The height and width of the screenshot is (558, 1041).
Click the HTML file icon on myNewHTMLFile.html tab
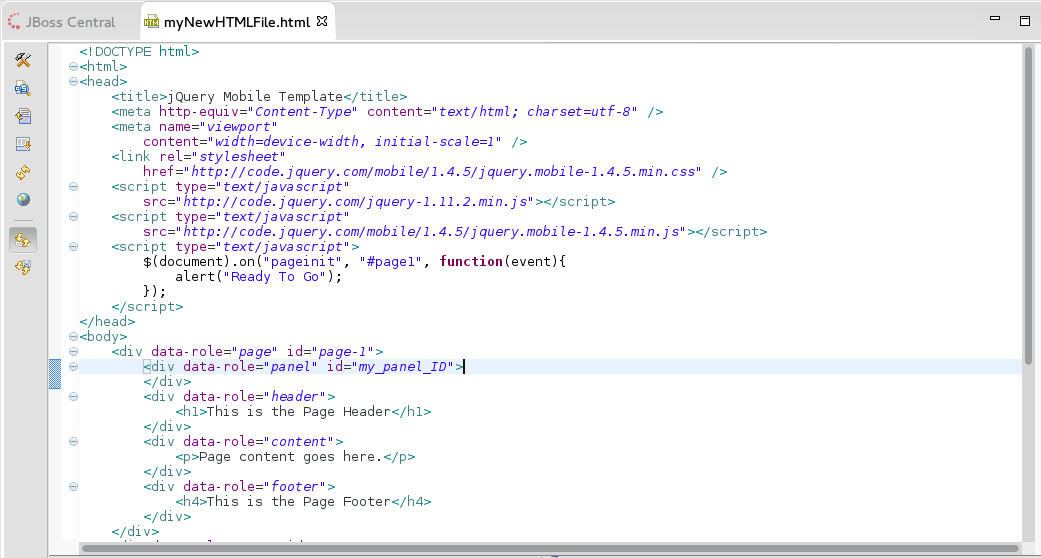151,22
